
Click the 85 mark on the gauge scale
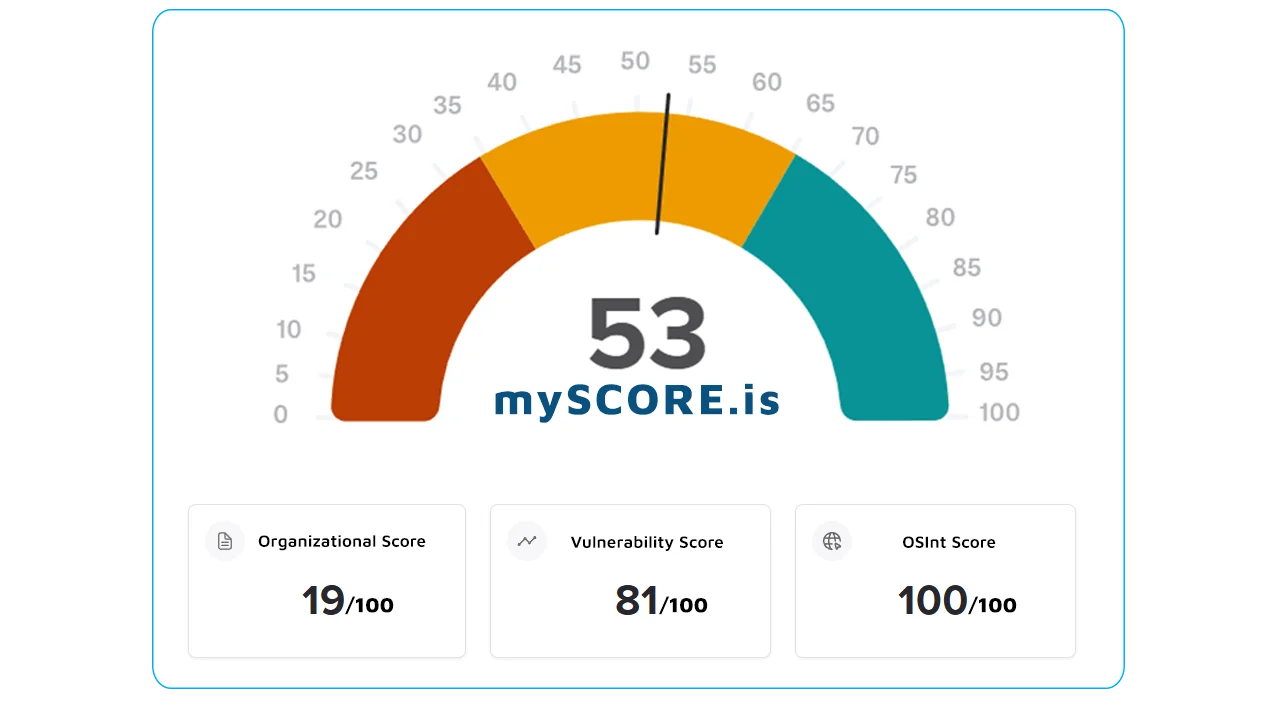[967, 267]
